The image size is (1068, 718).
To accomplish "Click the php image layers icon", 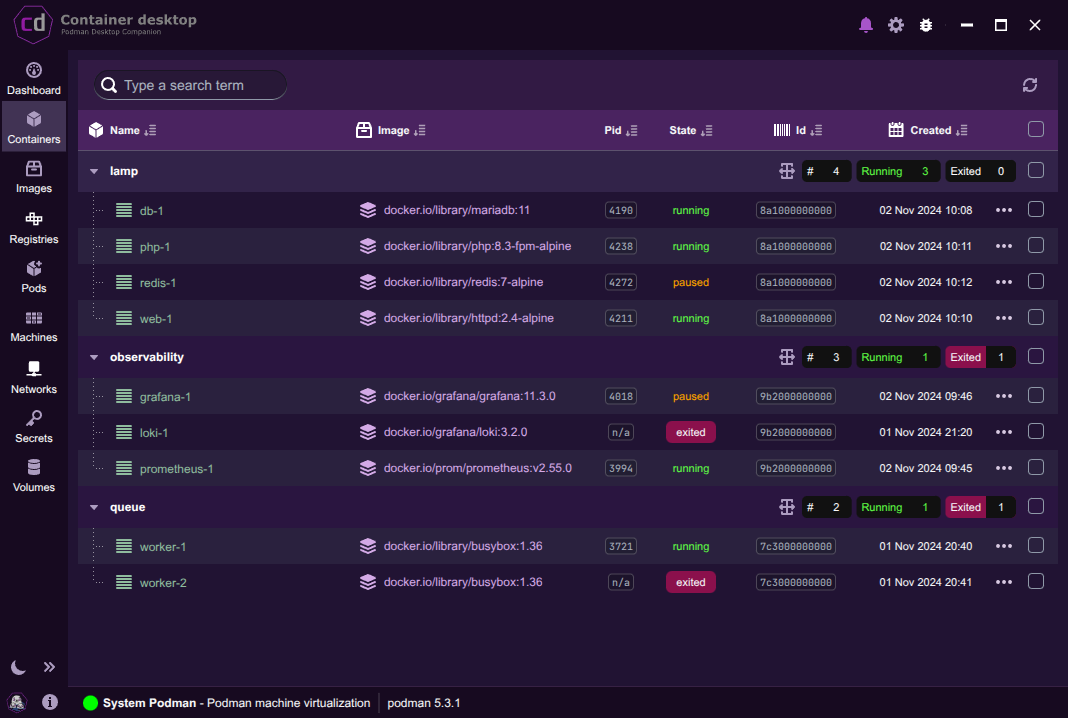I will click(368, 246).
